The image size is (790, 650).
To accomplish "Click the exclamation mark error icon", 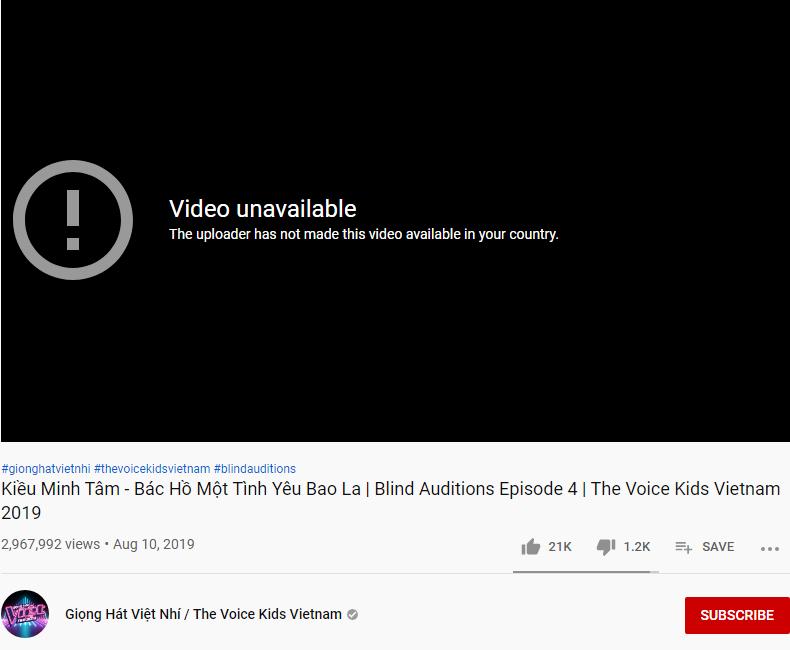I will pyautogui.click(x=73, y=220).
